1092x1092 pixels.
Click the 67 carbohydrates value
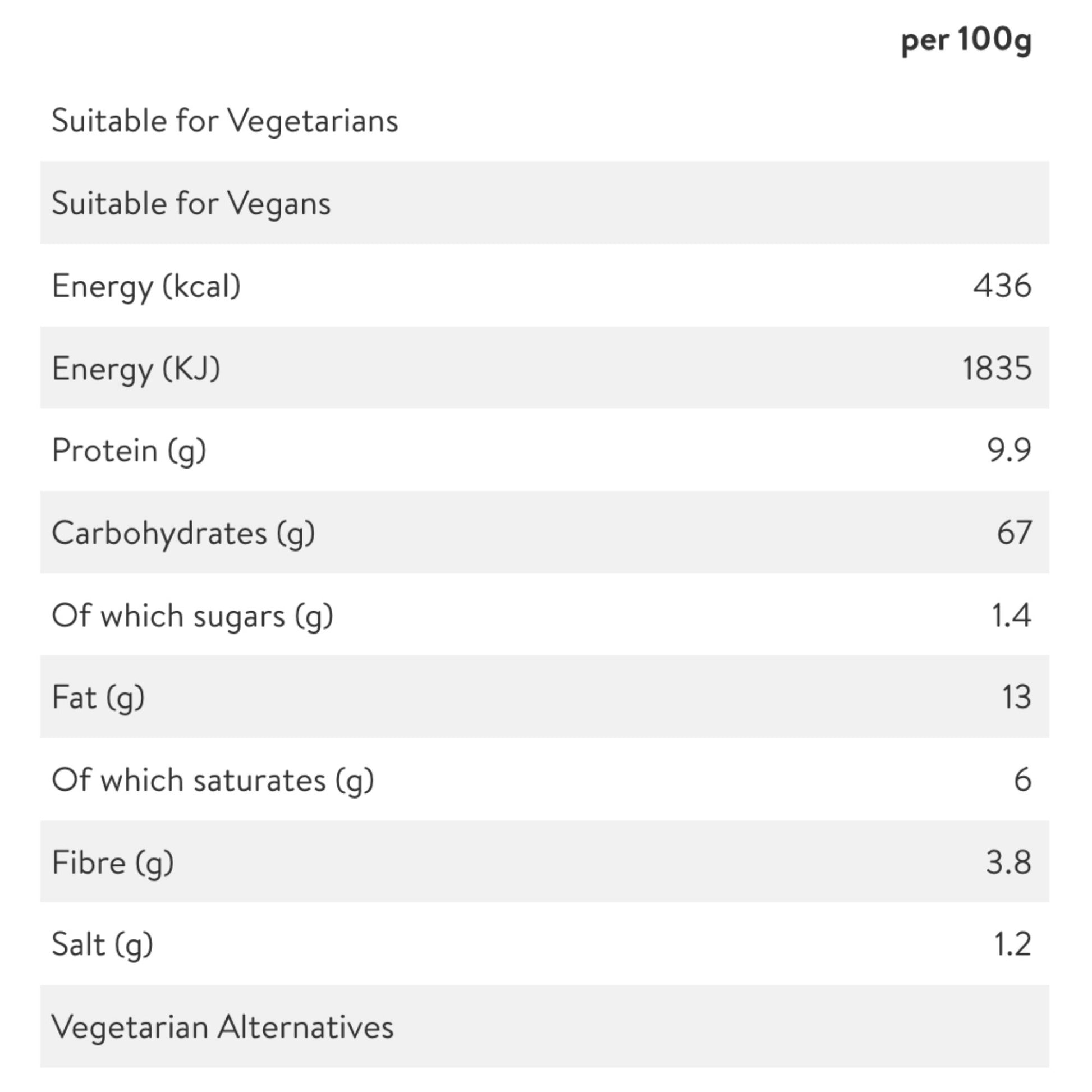point(1015,533)
